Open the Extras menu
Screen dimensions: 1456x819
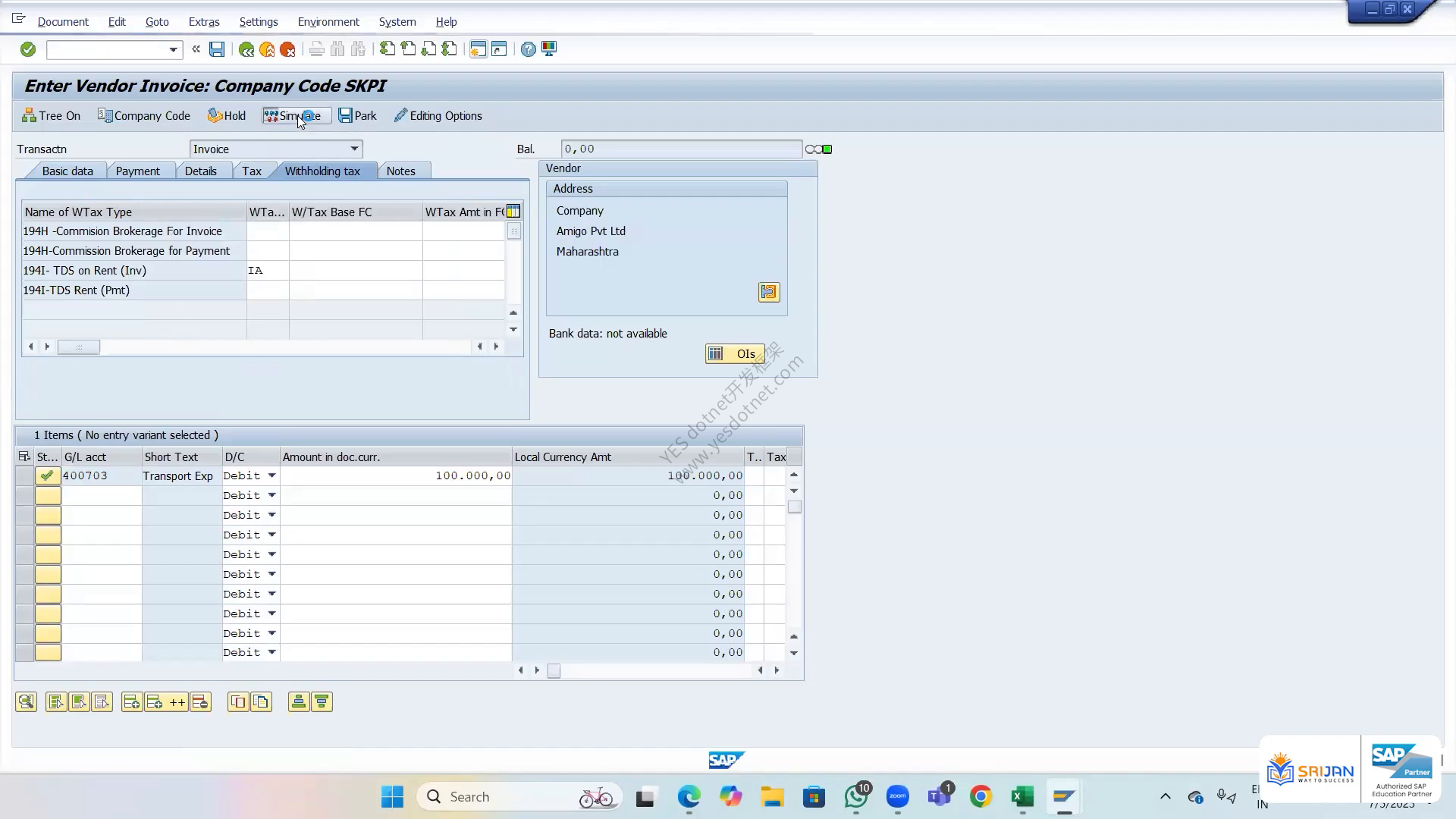[204, 22]
